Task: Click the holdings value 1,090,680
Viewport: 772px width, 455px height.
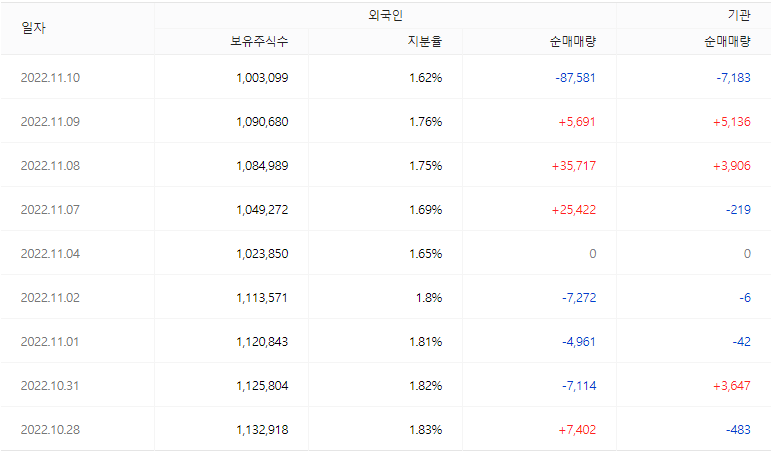Action: coord(262,122)
